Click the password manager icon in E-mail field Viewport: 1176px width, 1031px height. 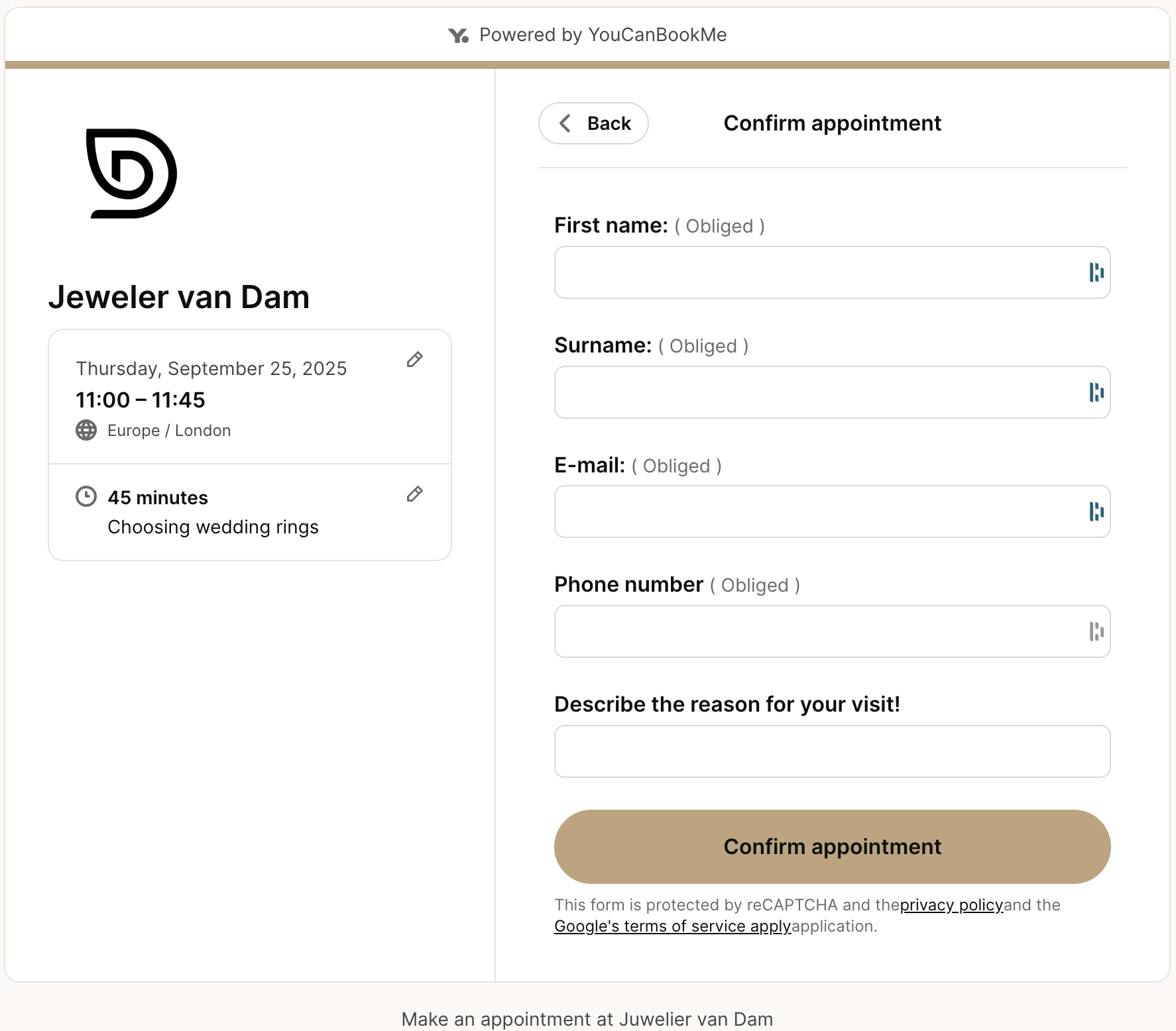coord(1096,512)
